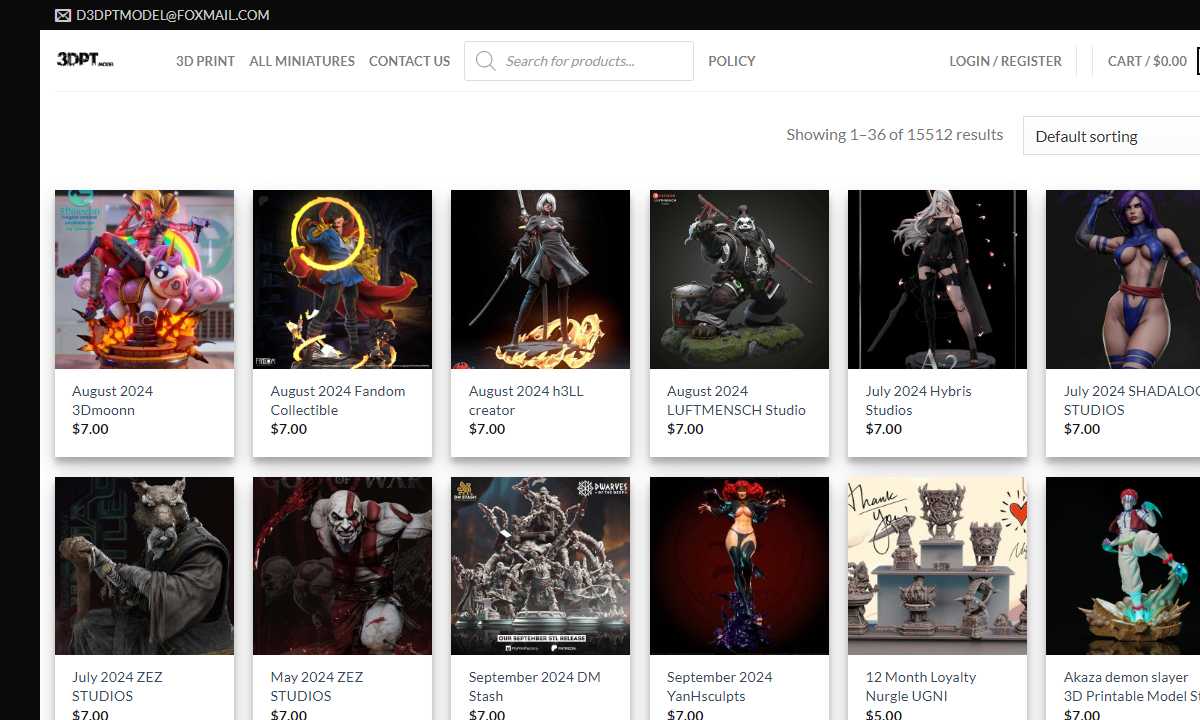Viewport: 1200px width, 720px height.
Task: Open 12 Month Loyalty Nurgle image
Action: coord(937,566)
